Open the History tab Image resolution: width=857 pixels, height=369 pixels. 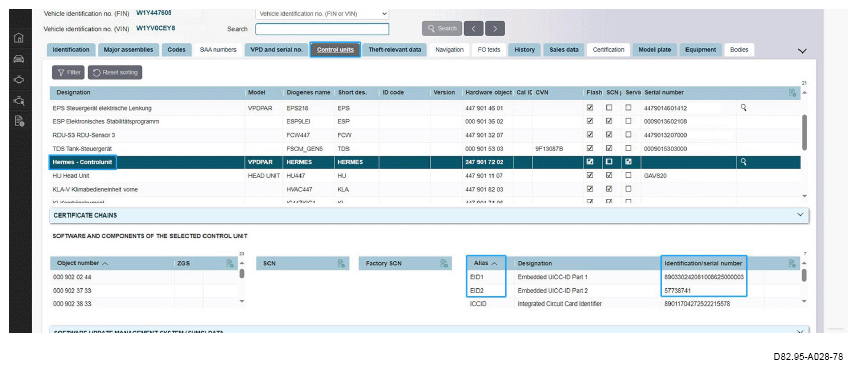coord(525,50)
